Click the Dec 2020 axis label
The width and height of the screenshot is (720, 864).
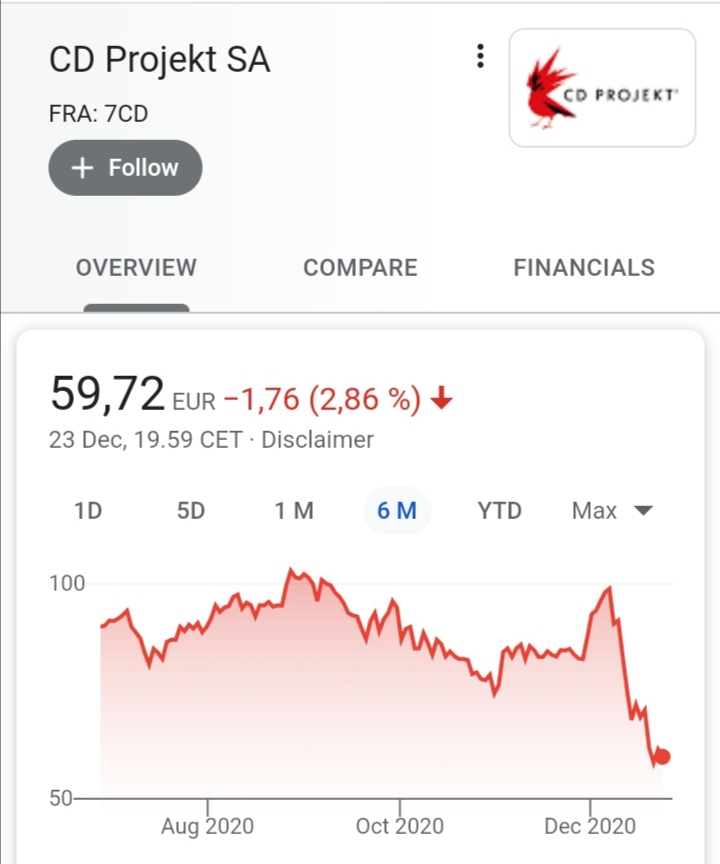click(x=590, y=827)
